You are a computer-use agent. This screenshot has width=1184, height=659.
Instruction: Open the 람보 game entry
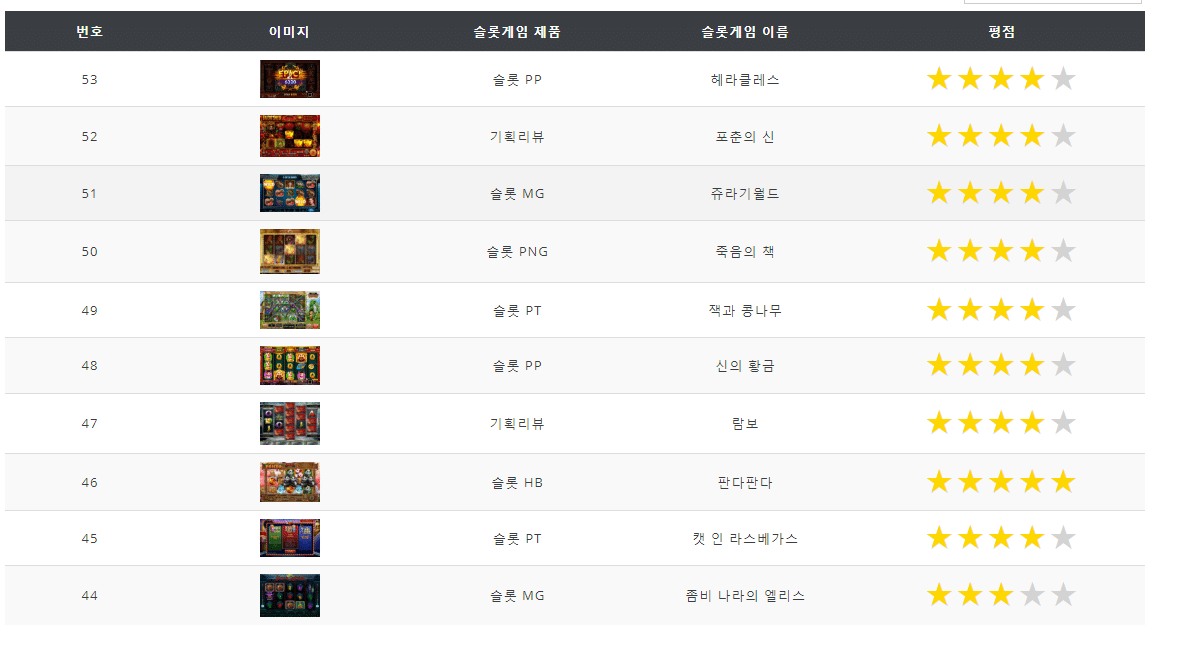click(745, 423)
